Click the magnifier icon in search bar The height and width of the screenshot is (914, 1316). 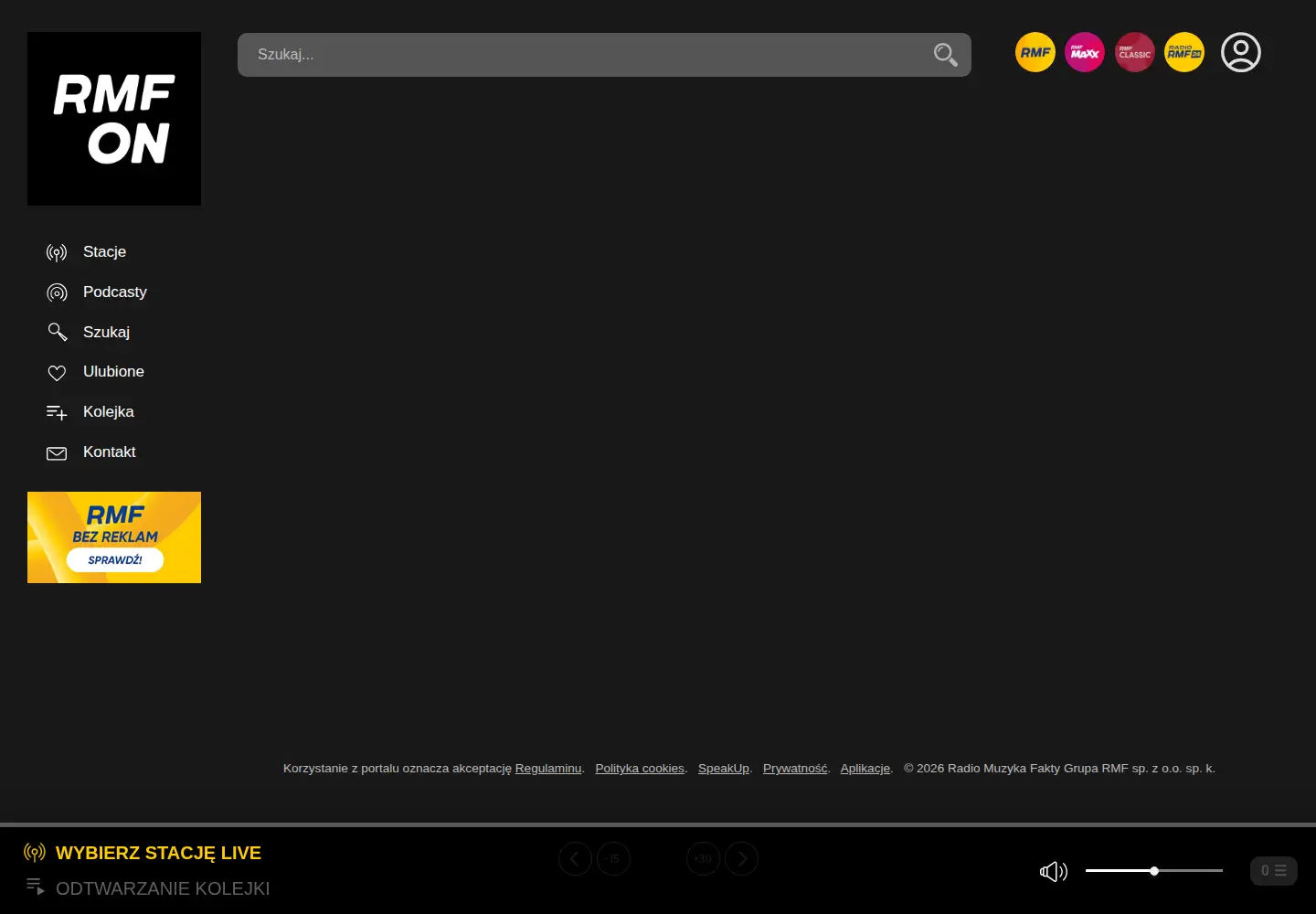pyautogui.click(x=946, y=55)
